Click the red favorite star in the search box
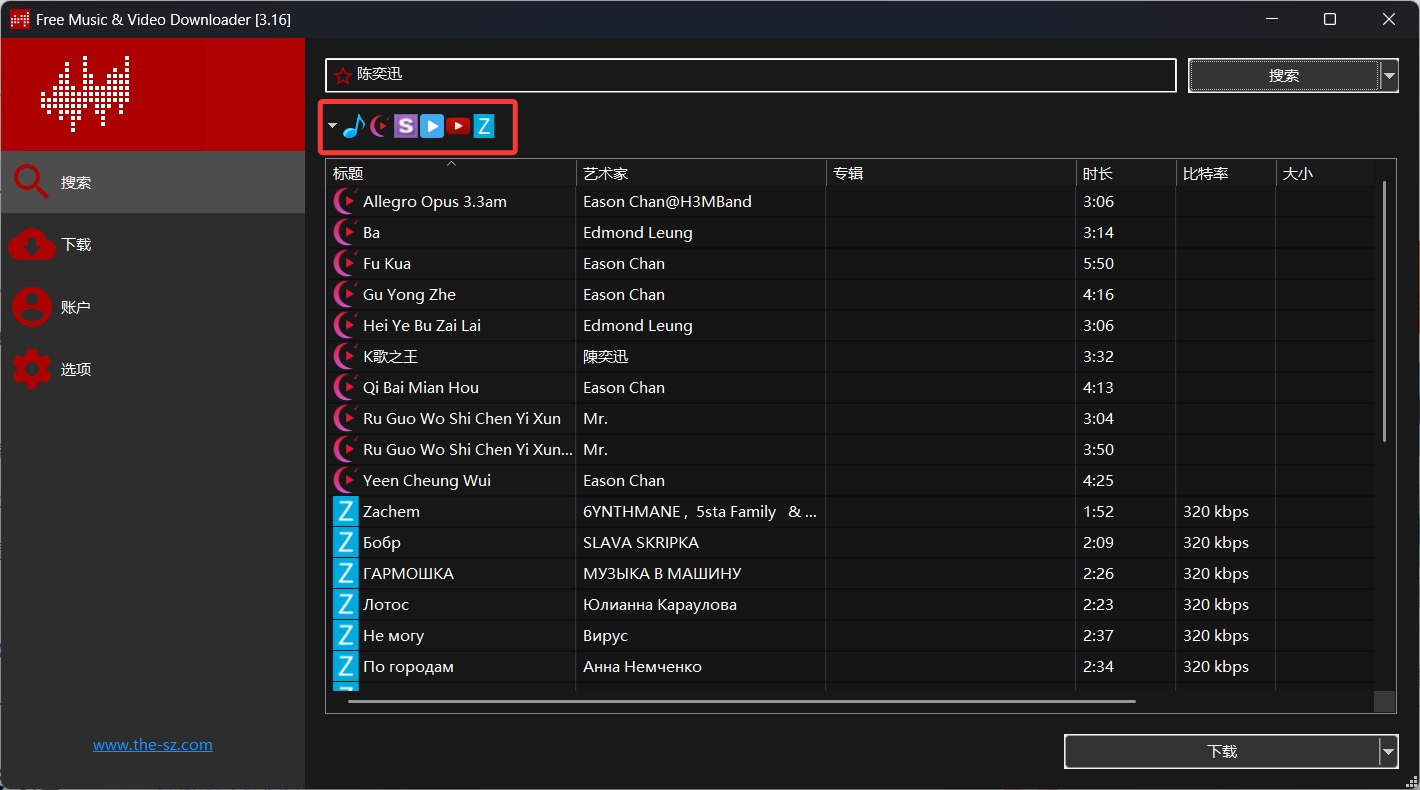The image size is (1420, 790). [x=343, y=75]
